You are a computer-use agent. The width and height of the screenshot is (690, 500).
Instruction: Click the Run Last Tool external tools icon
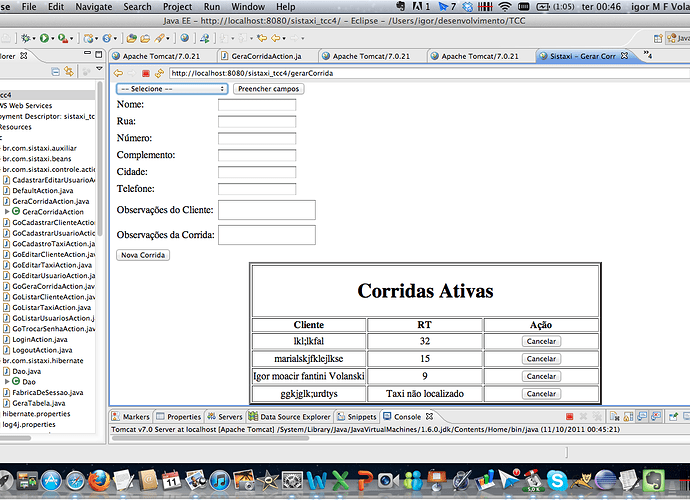63,38
